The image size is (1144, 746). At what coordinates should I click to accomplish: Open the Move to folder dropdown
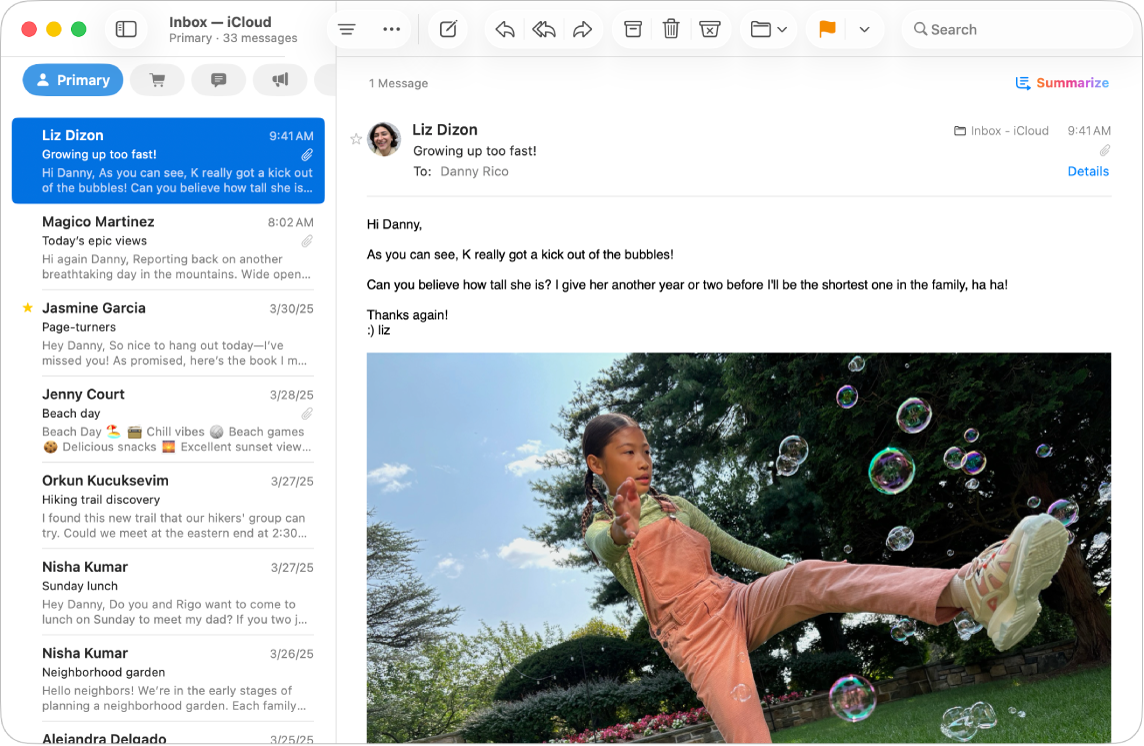tap(768, 29)
